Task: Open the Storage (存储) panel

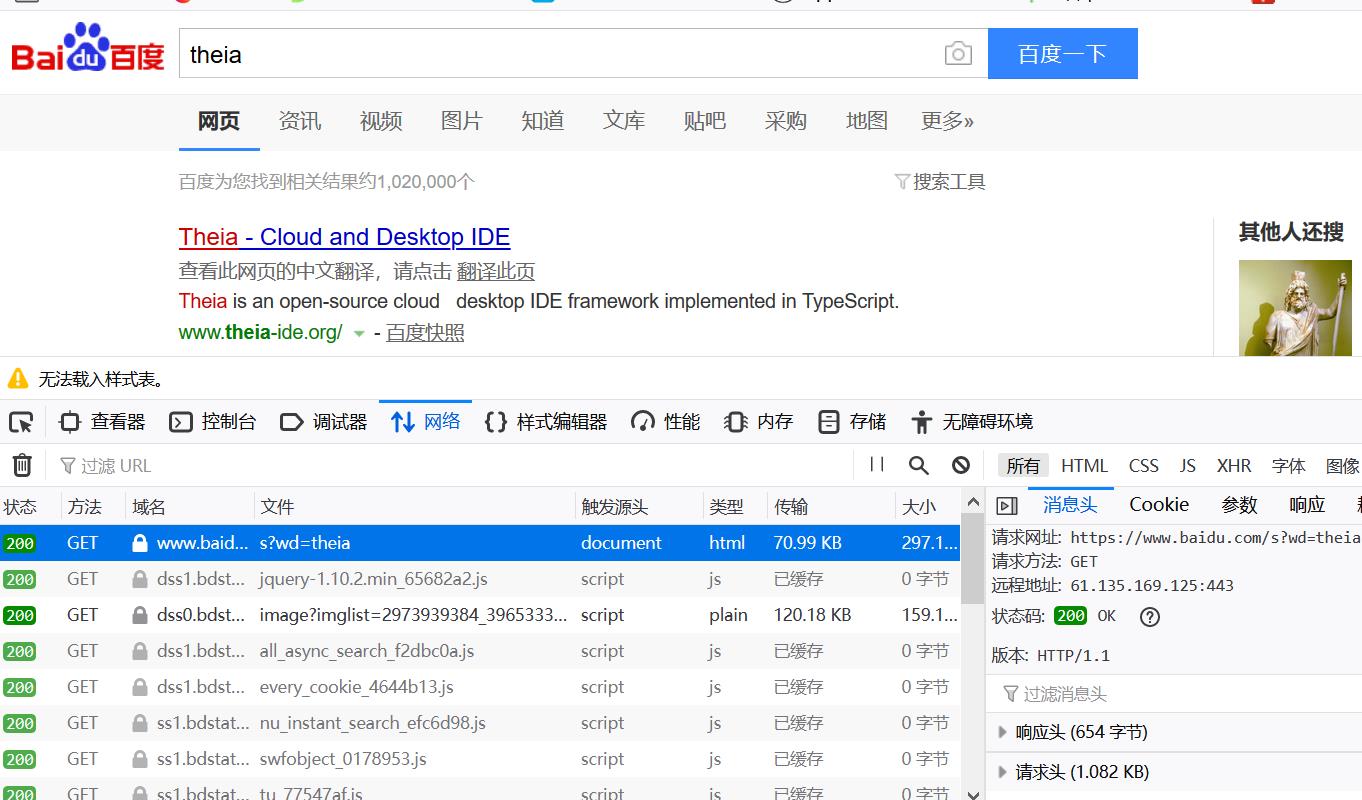Action: [x=852, y=422]
